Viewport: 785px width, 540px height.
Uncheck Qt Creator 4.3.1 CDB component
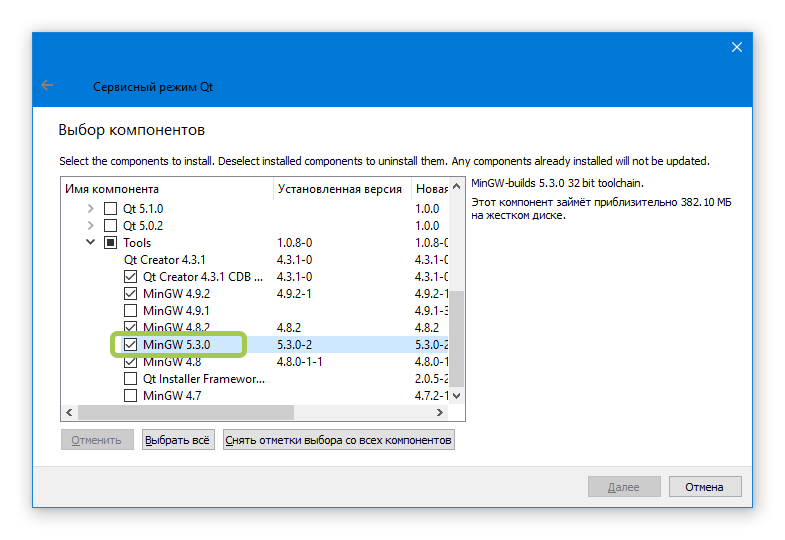tap(130, 277)
